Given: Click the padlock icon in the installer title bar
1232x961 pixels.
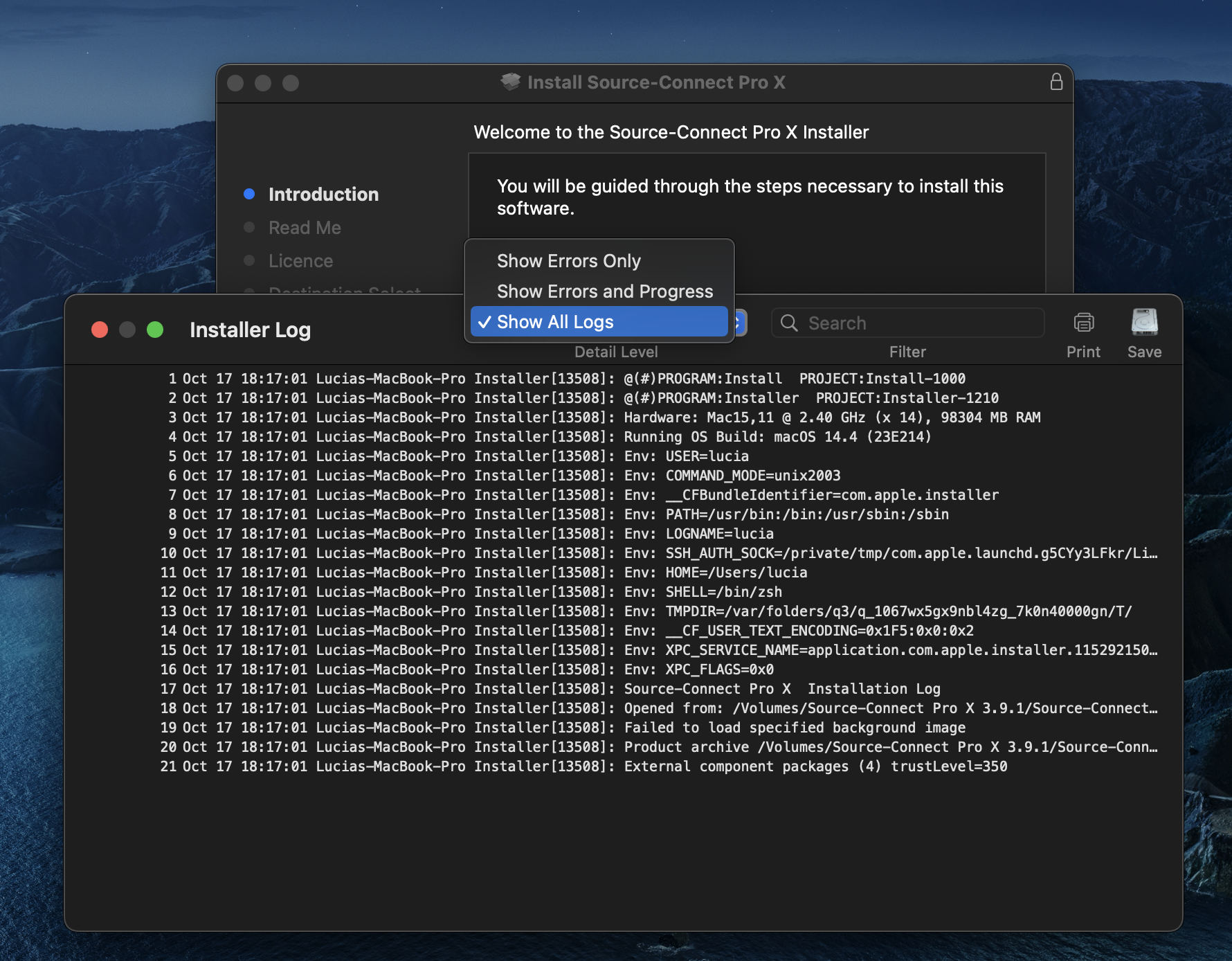Looking at the screenshot, I should click(1056, 82).
